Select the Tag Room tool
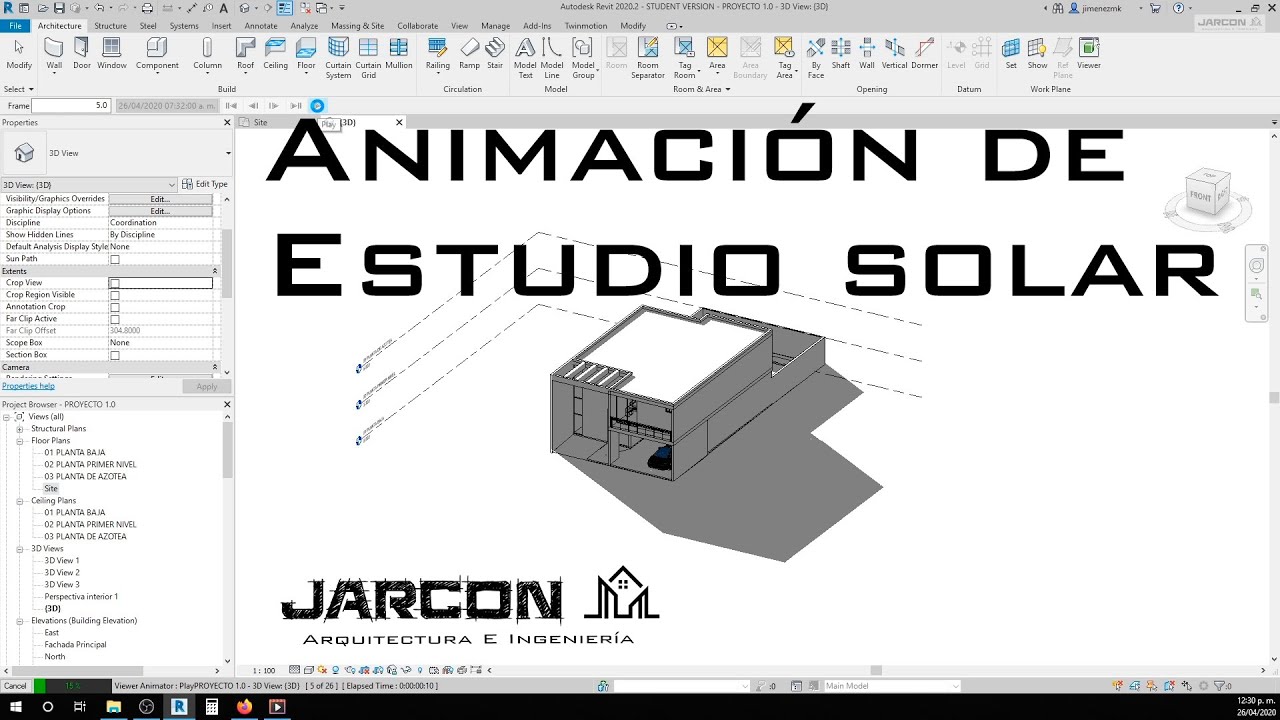This screenshot has width=1280, height=720. (684, 57)
